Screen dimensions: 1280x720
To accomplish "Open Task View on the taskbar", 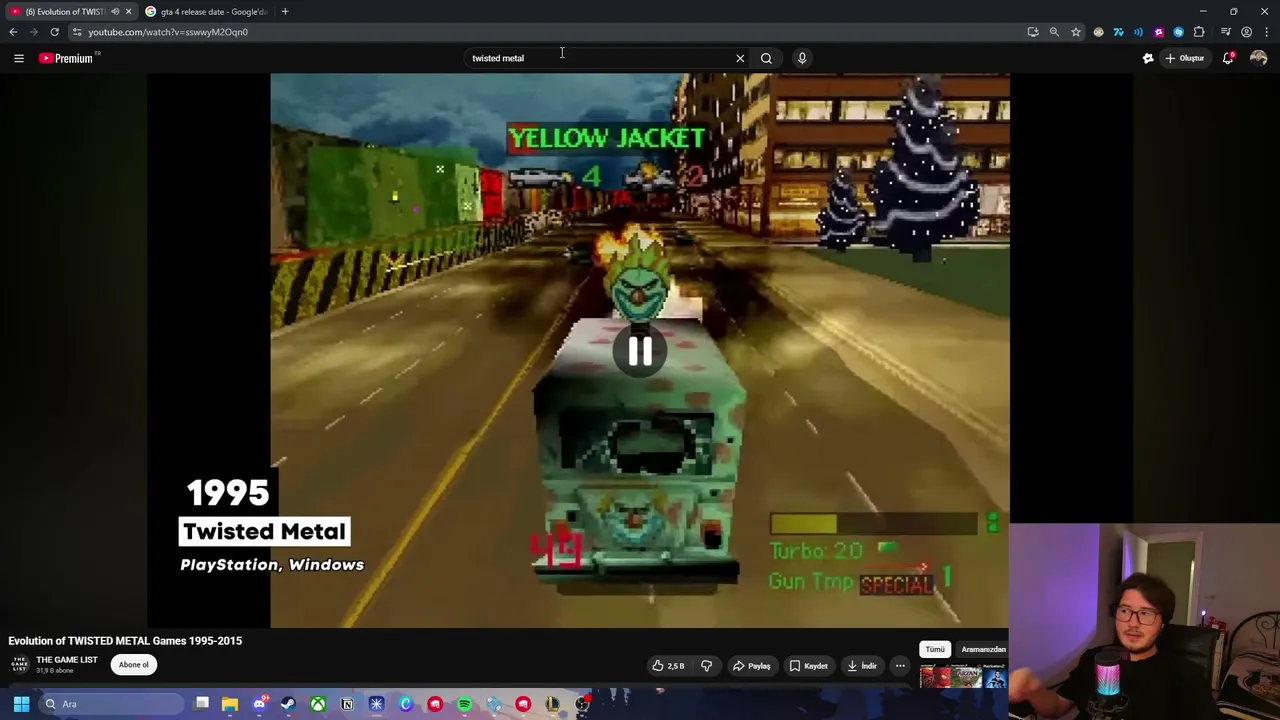I will point(202,704).
